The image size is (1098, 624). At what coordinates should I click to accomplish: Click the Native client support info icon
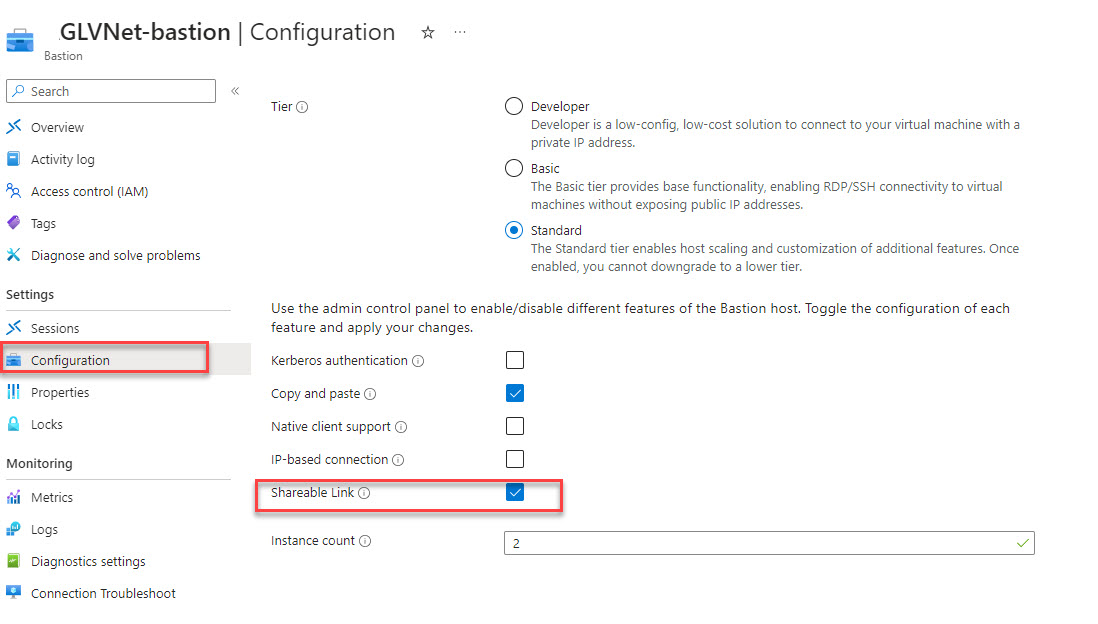(x=401, y=427)
